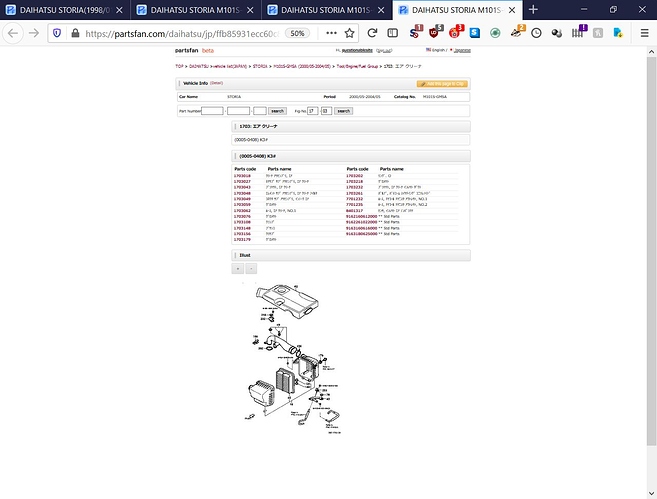Open the green circular extension icon
Viewport: 657px width, 499px height.
[x=495, y=33]
